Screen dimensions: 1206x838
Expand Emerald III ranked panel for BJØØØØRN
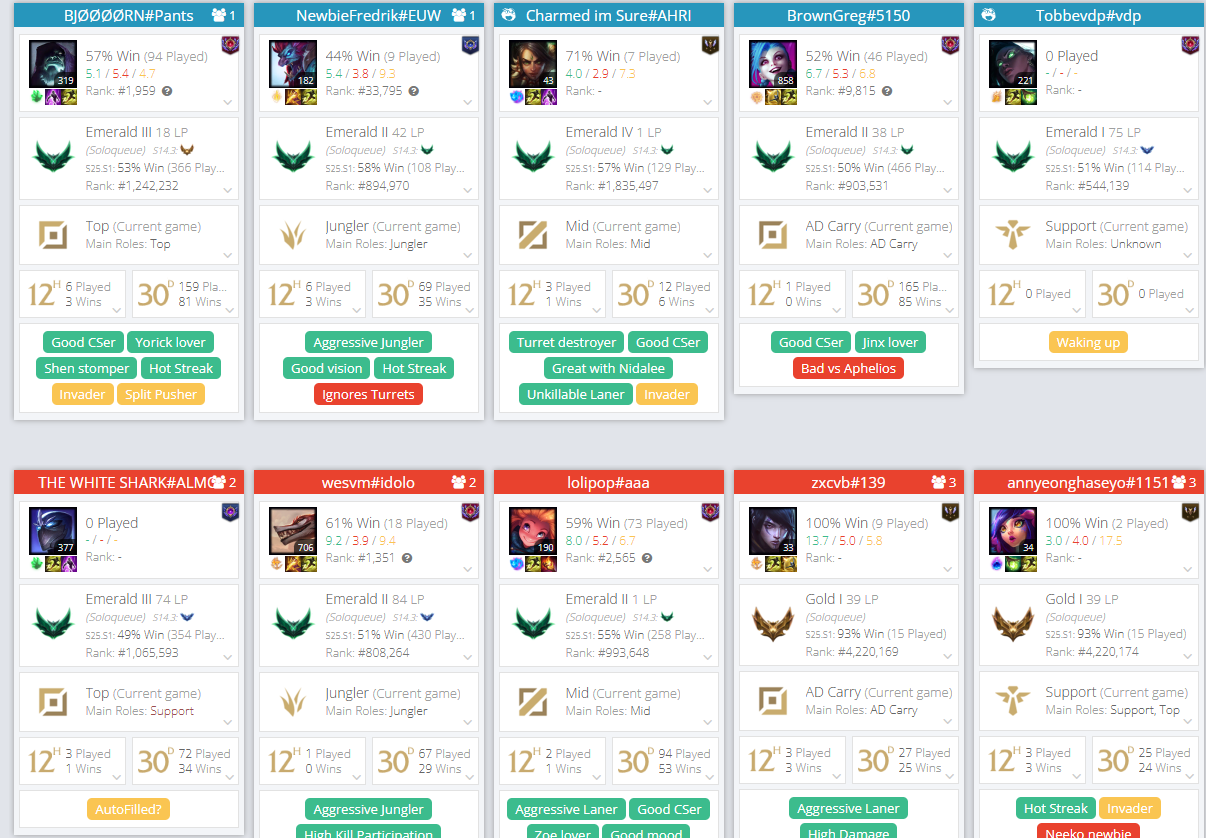point(228,189)
